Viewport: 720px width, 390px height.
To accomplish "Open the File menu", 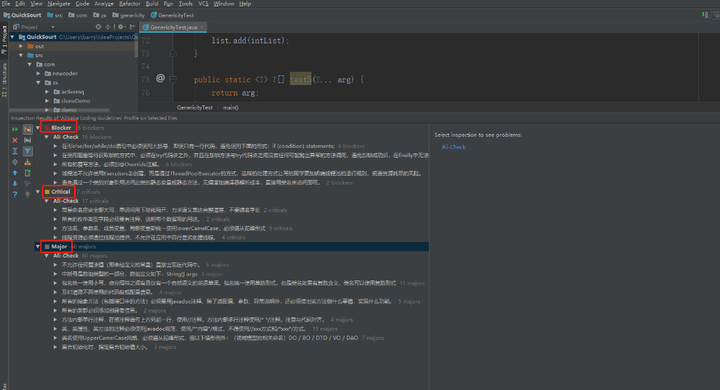I will [6, 4].
